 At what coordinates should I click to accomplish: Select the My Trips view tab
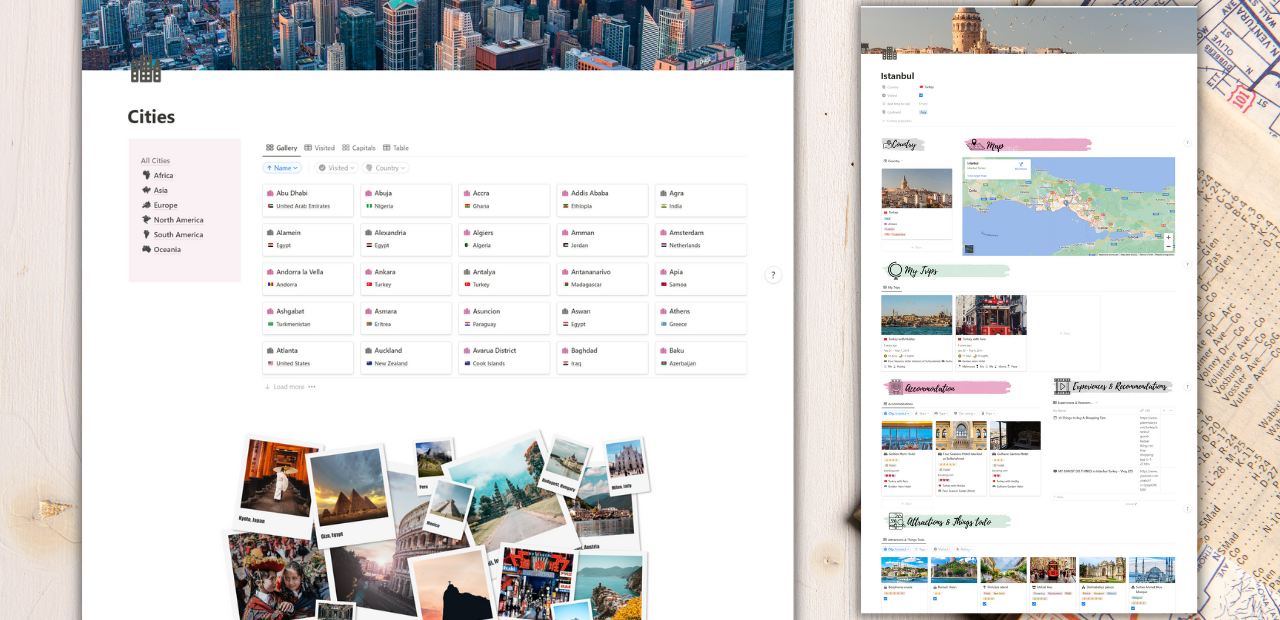pyautogui.click(x=893, y=288)
